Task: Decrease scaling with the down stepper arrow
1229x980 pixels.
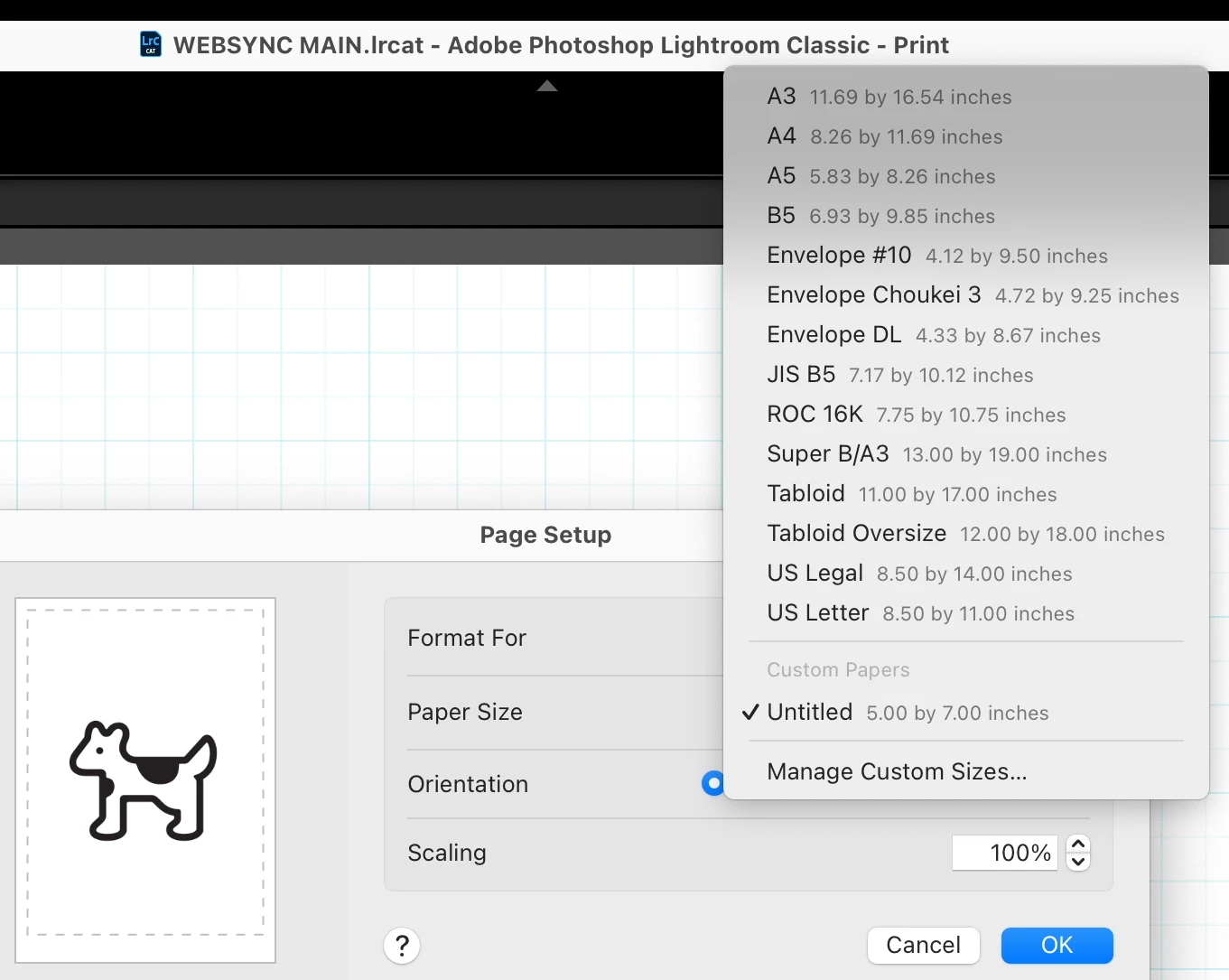Action: pyautogui.click(x=1078, y=862)
